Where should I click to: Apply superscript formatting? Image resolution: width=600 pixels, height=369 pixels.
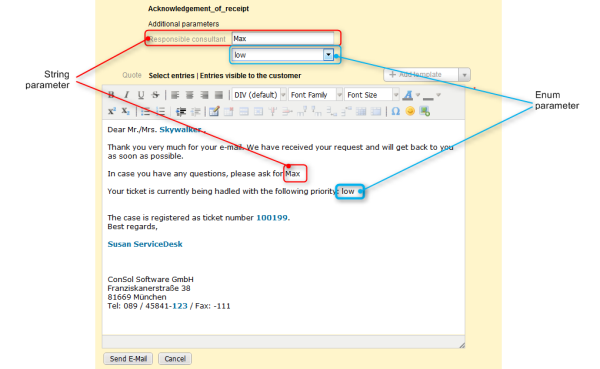111,111
